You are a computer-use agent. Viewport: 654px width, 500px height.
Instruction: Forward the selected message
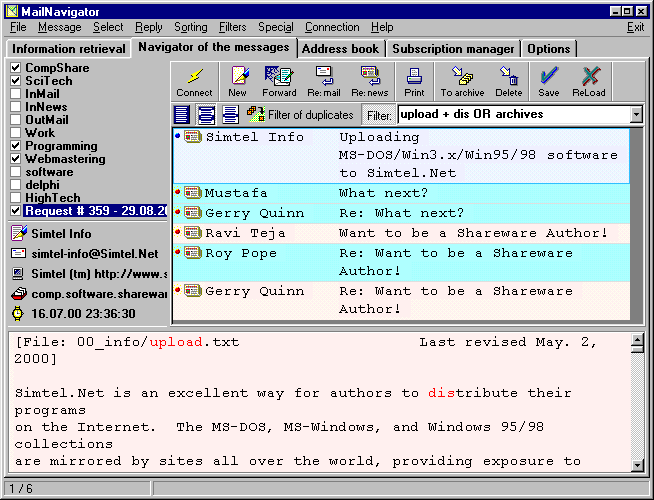(x=279, y=81)
